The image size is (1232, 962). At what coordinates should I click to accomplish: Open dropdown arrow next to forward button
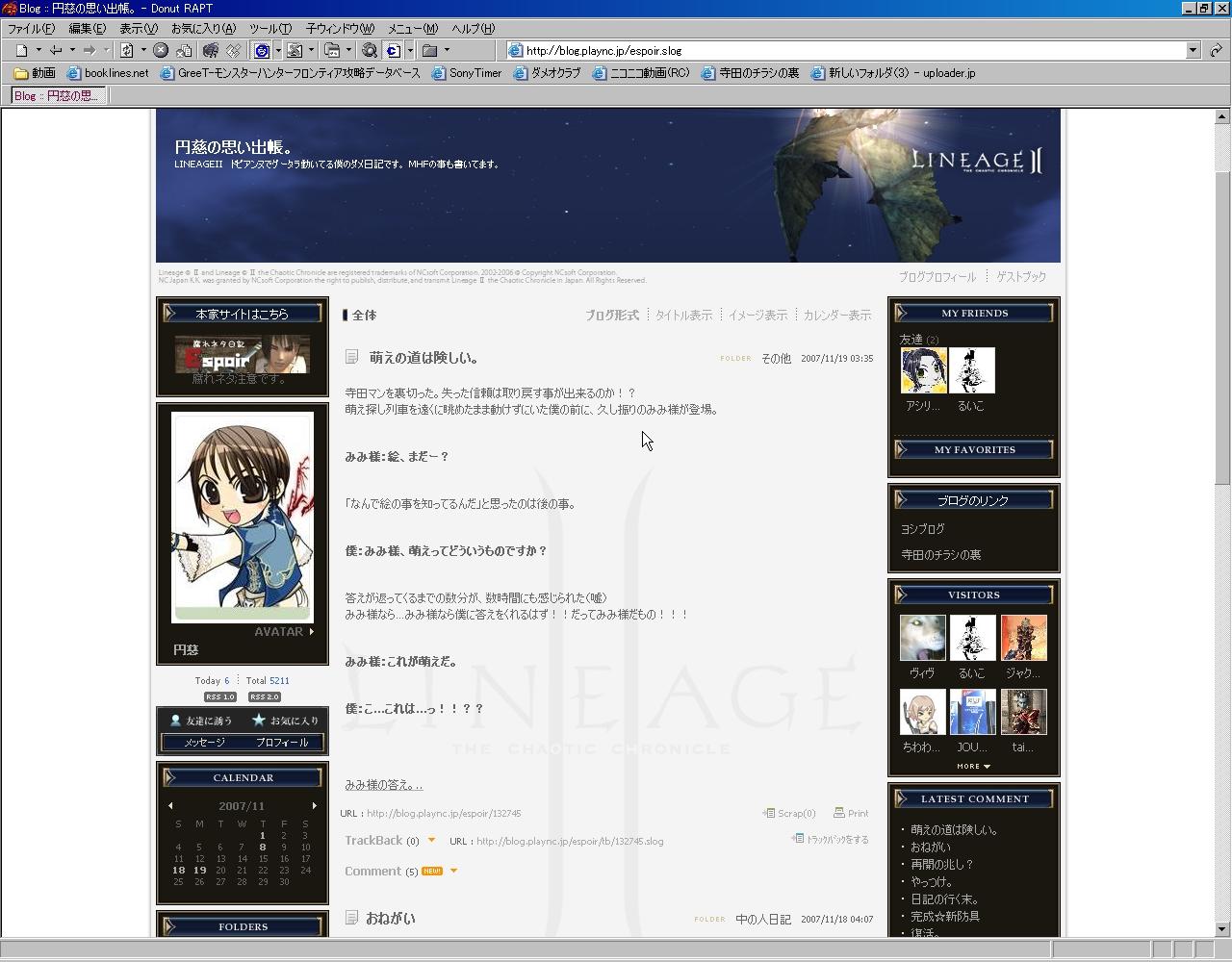(x=106, y=50)
